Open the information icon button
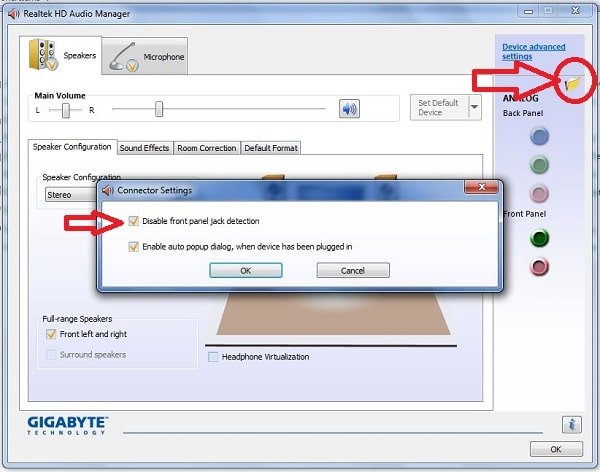The width and height of the screenshot is (600, 472). 573,424
